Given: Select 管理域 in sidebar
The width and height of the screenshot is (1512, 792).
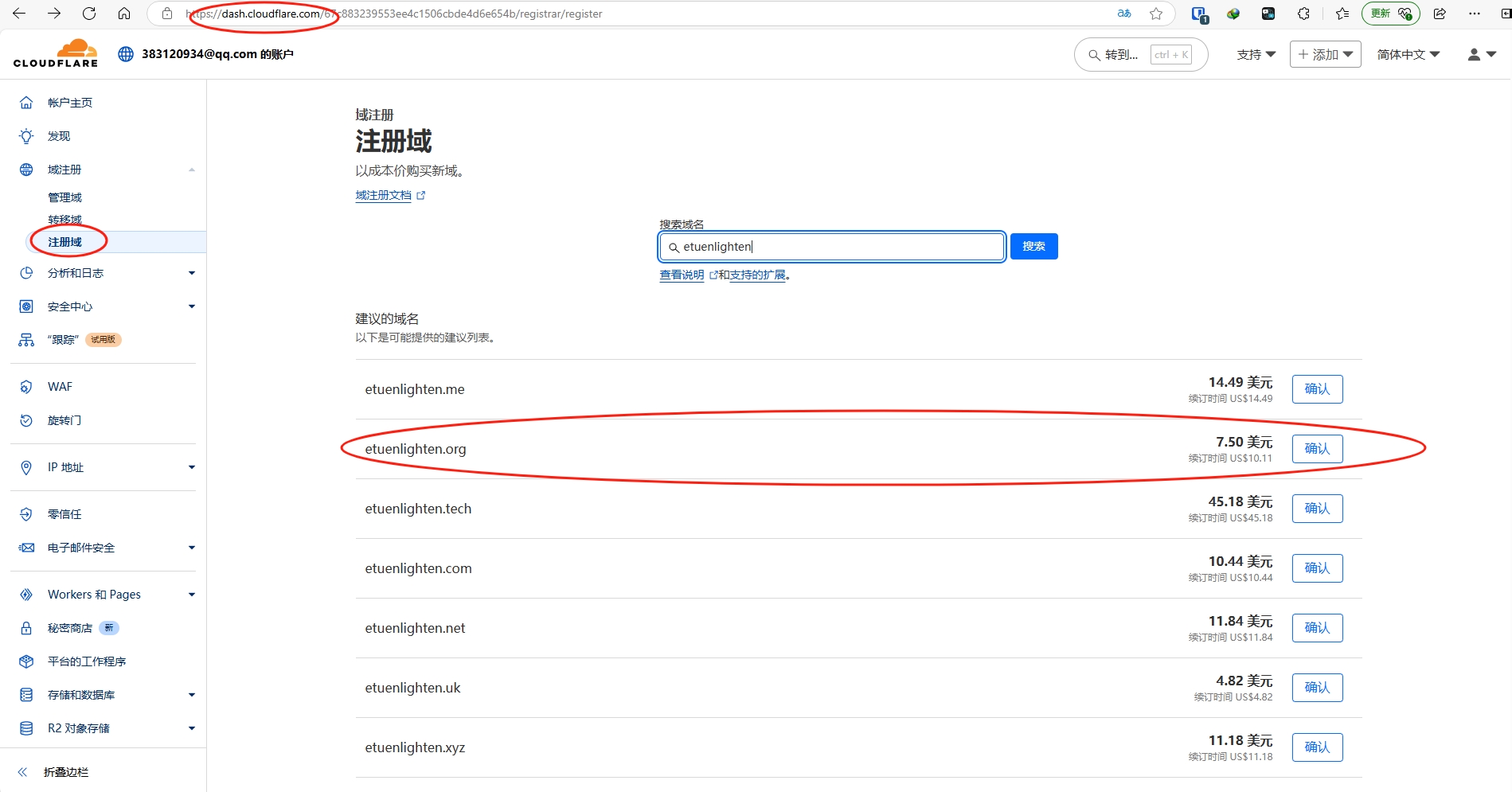Looking at the screenshot, I should 64,197.
